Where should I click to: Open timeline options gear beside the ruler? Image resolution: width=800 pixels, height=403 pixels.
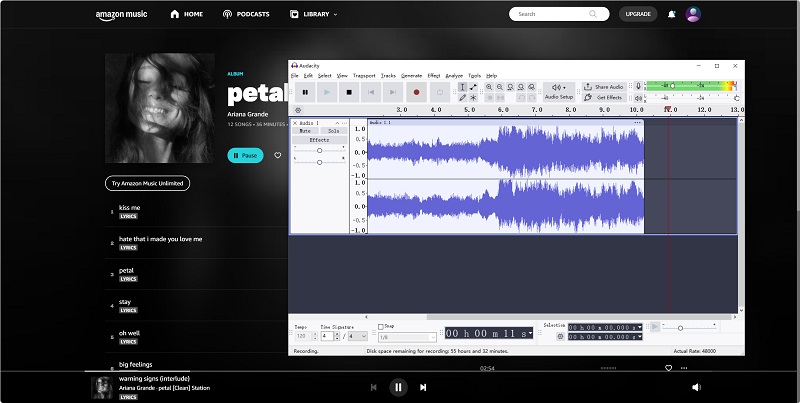(298, 110)
